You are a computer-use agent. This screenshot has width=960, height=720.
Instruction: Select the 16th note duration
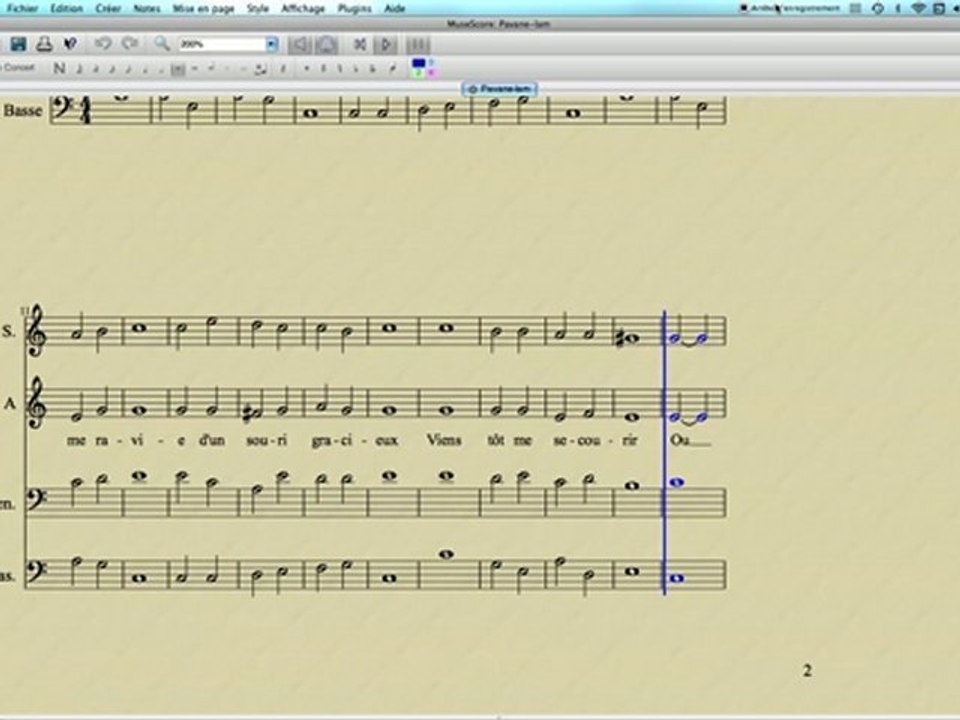112,69
